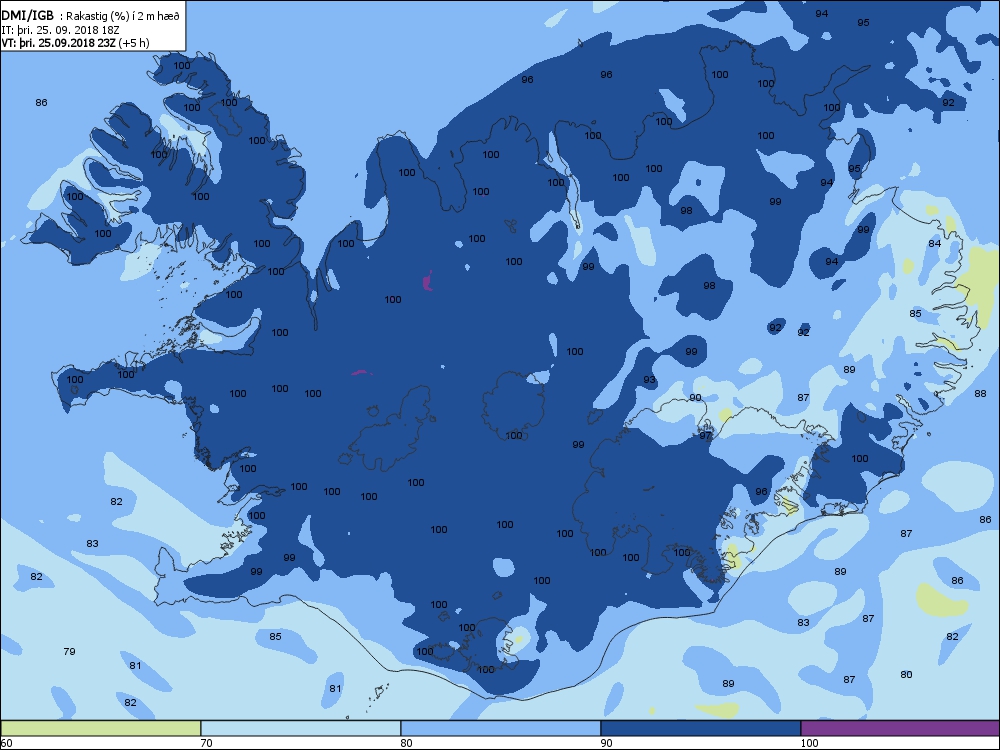Click the humidity value "97" on the map

point(705,436)
